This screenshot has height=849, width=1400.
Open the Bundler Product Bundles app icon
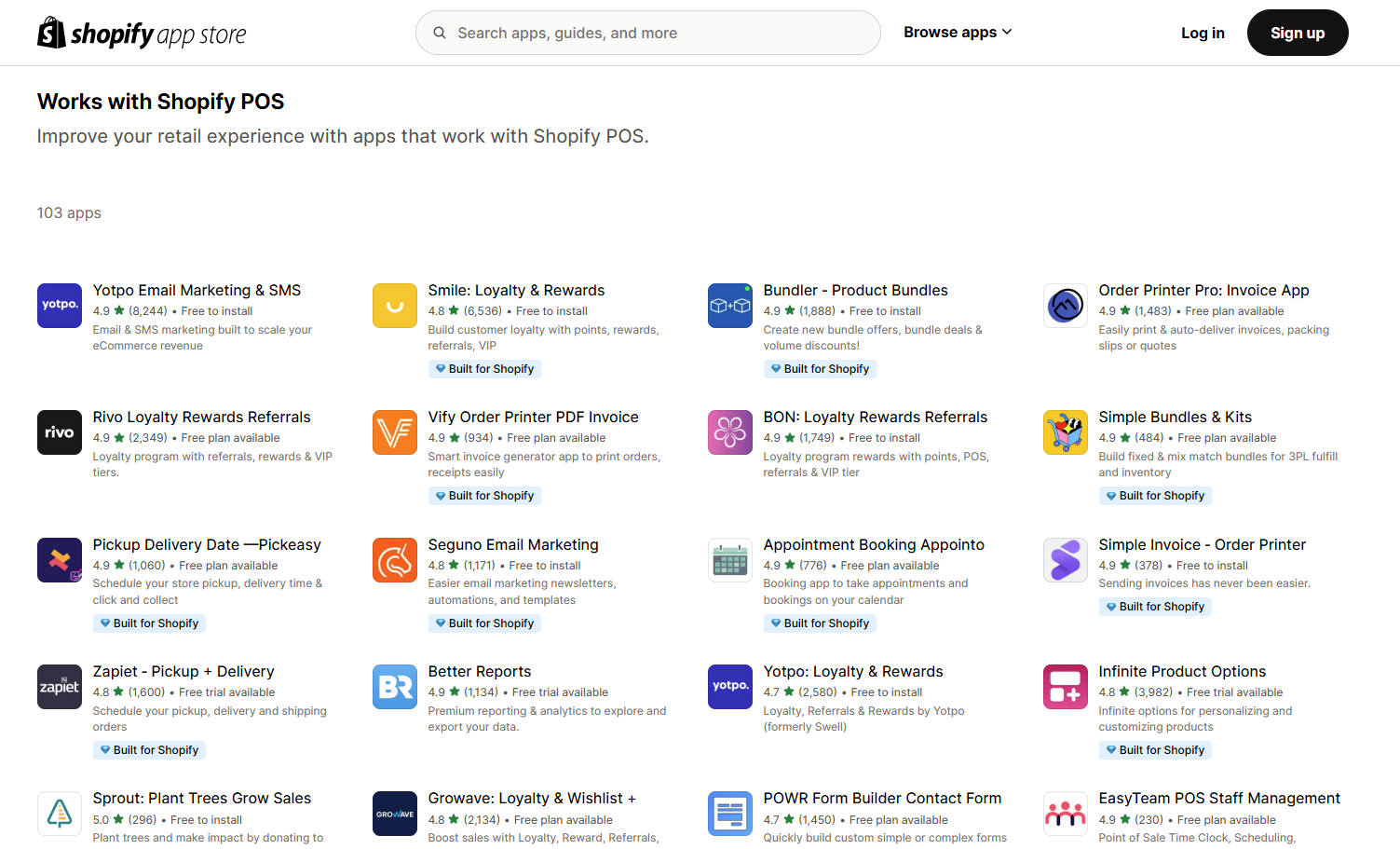click(x=730, y=306)
